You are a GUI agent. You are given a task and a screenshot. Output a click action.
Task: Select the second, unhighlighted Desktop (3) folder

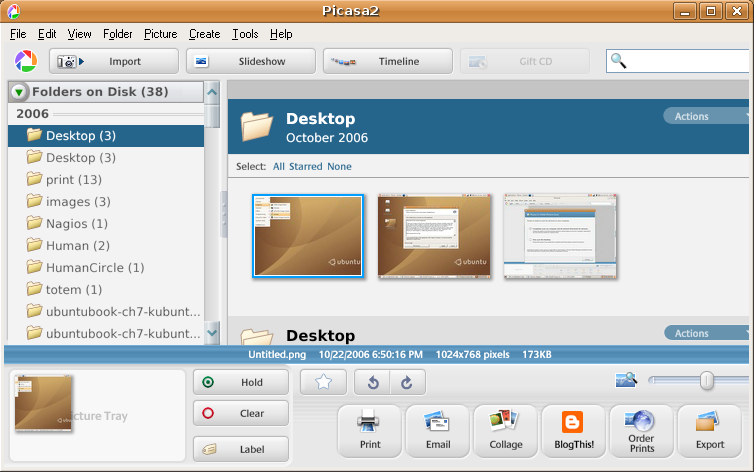pos(106,158)
